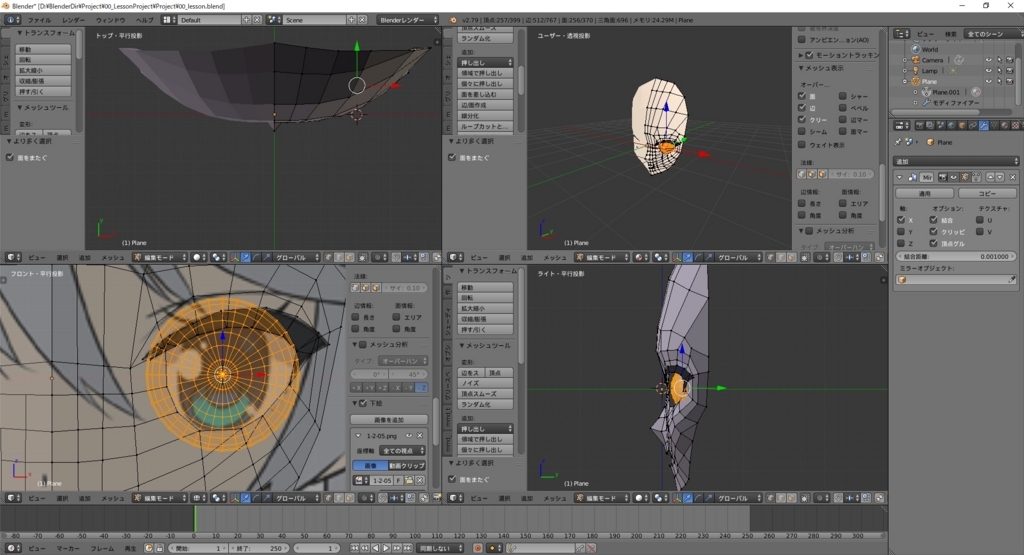Select the Modifiers wrench tab
Image resolution: width=1024 pixels, height=555 pixels.
pyautogui.click(x=984, y=125)
